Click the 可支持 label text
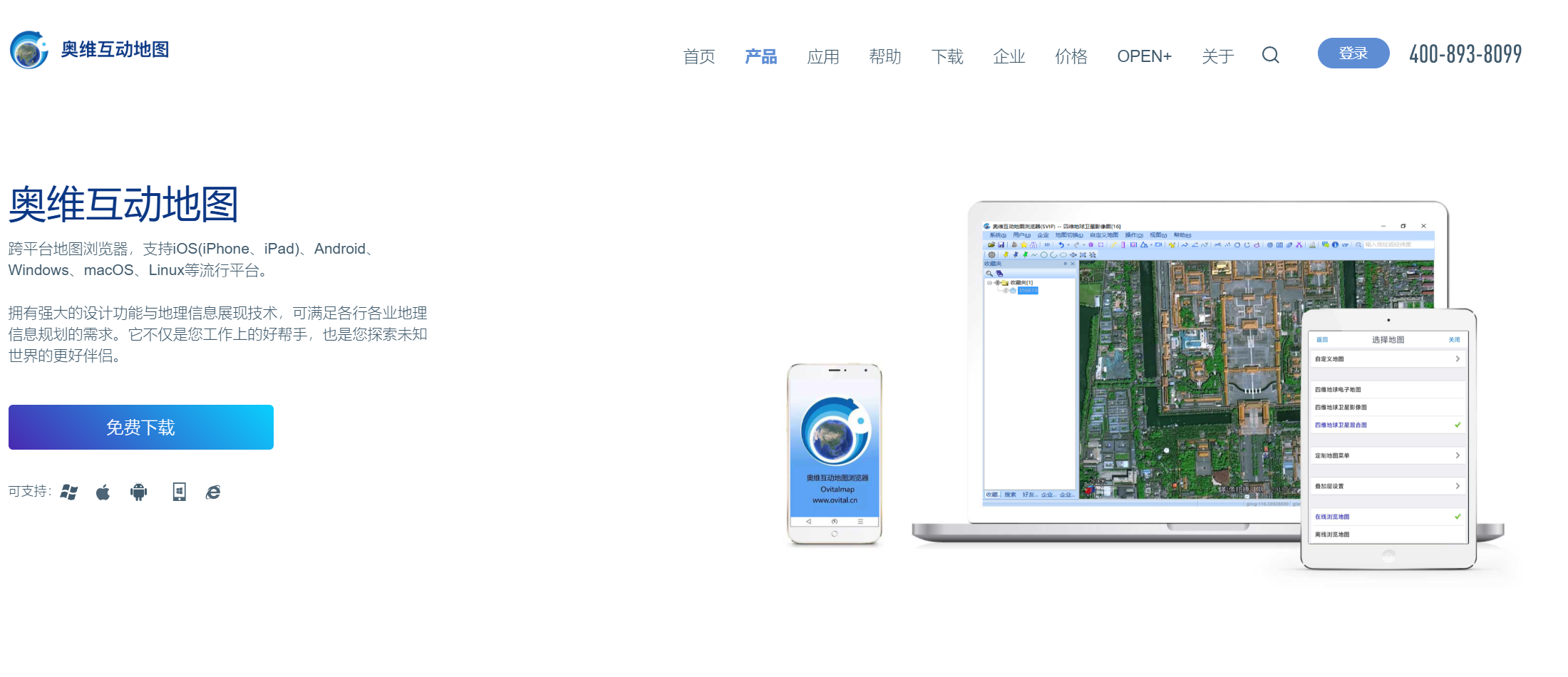The image size is (1568, 677). point(29,491)
